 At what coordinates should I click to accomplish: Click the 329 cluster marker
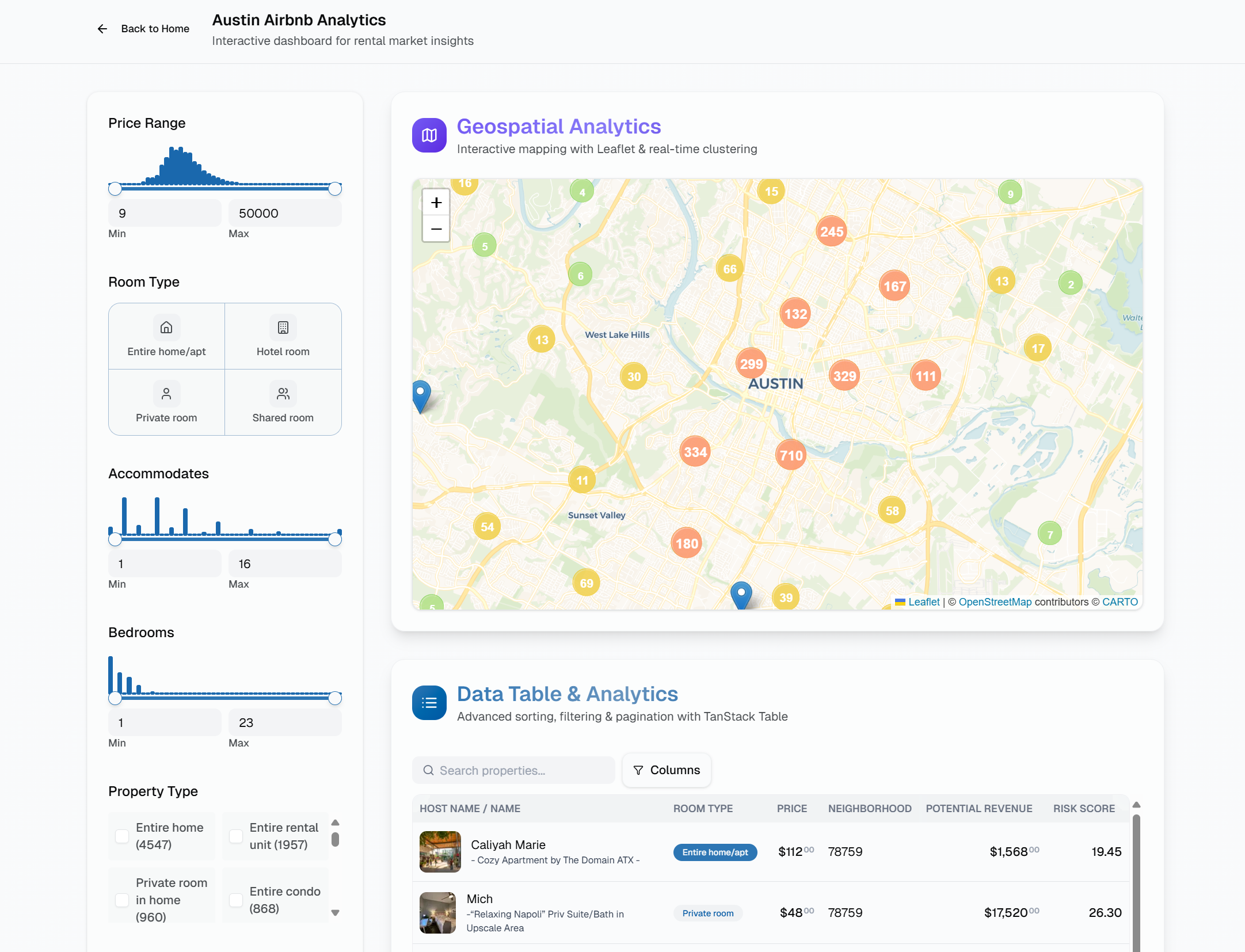pos(844,376)
